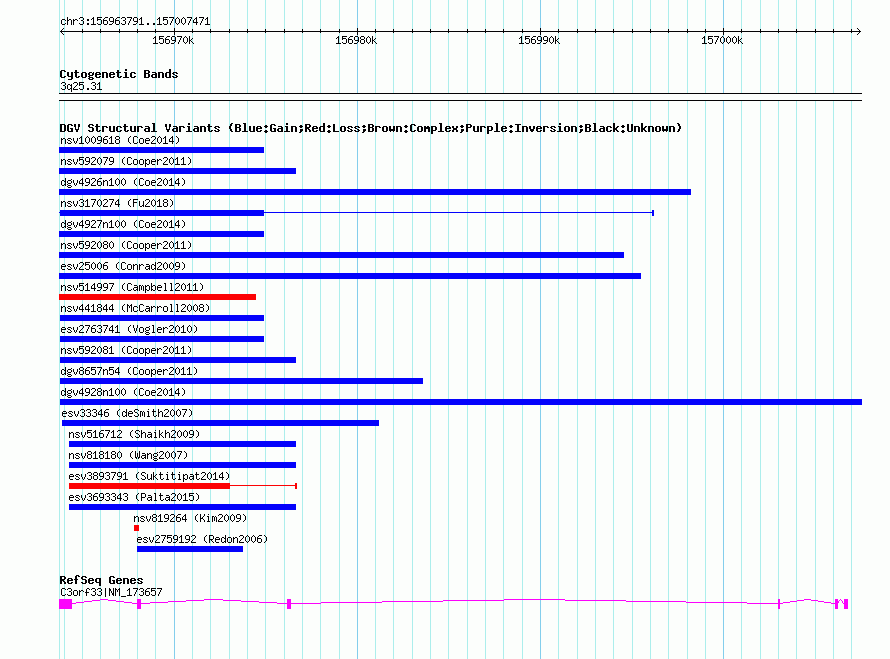The image size is (890, 659).
Task: Open the nsv592080 (Cooper2011) long blue bar
Action: click(x=342, y=255)
